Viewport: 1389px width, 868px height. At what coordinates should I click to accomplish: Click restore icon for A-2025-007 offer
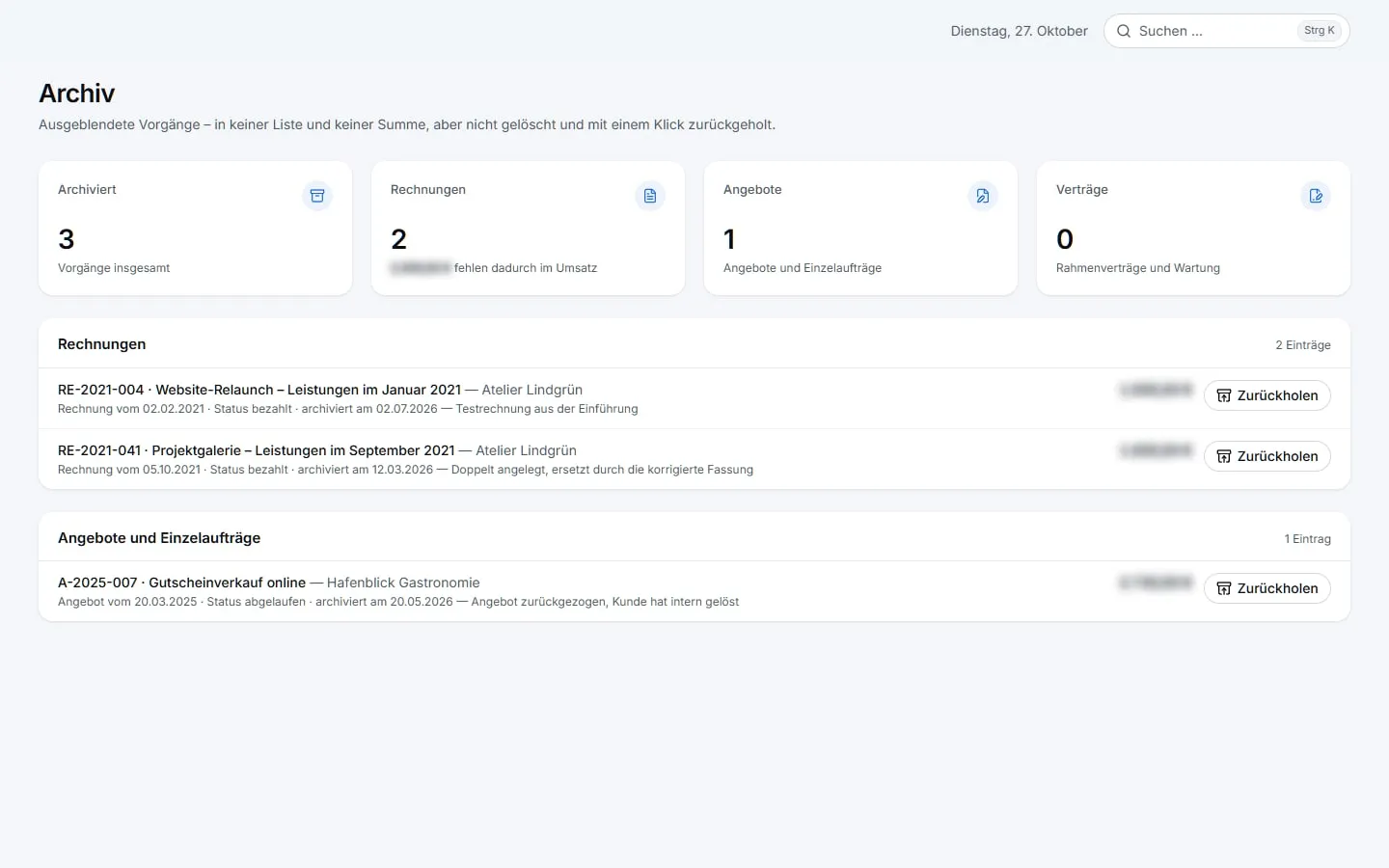[x=1224, y=588]
